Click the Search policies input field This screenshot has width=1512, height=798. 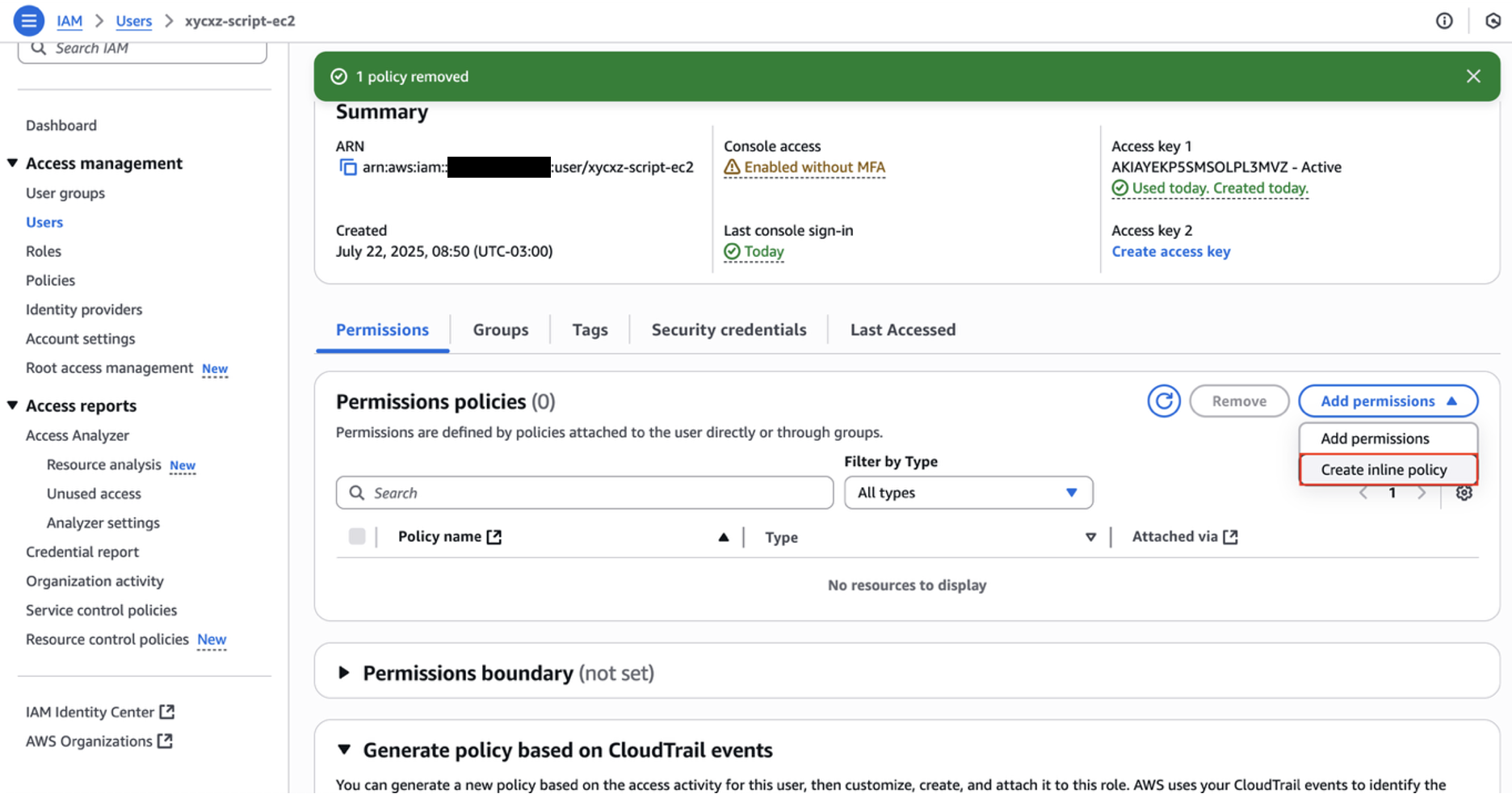(x=584, y=493)
